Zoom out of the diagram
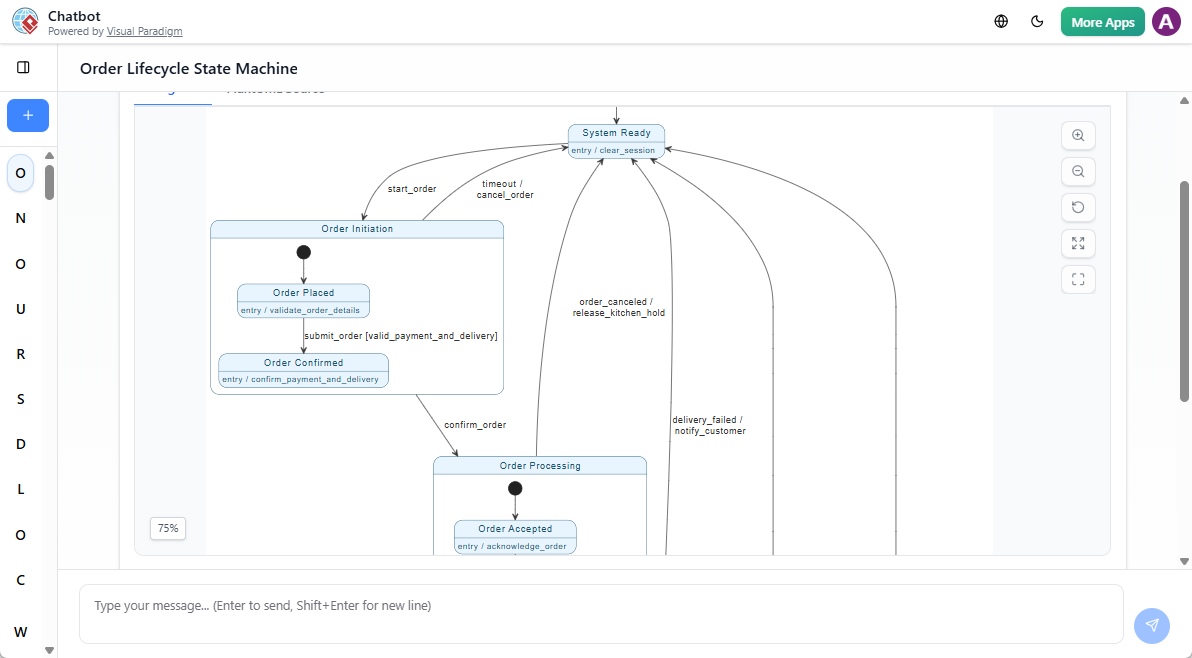Screen dimensions: 1192x658 [x=1077, y=171]
